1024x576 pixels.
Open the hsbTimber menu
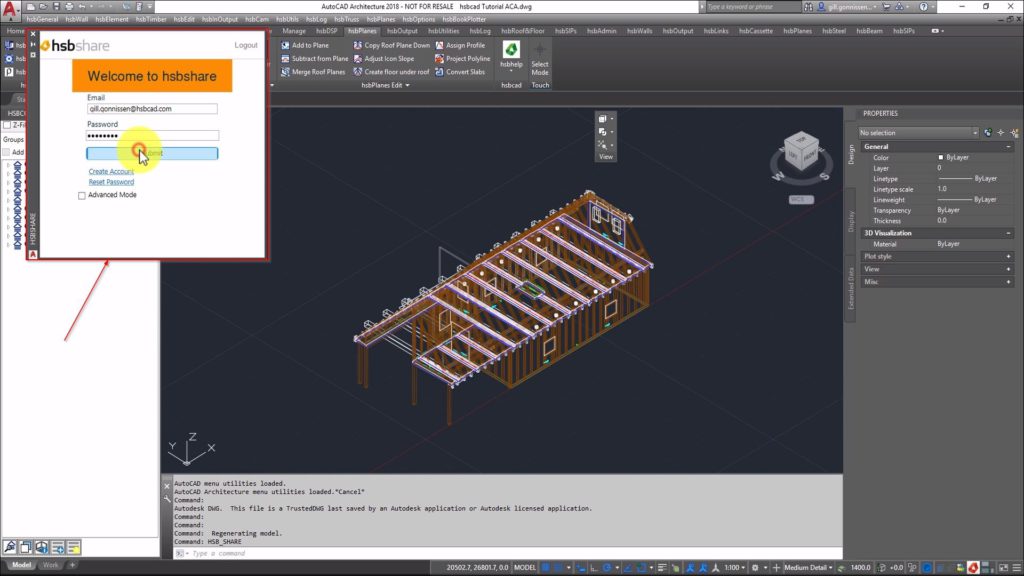coord(151,20)
